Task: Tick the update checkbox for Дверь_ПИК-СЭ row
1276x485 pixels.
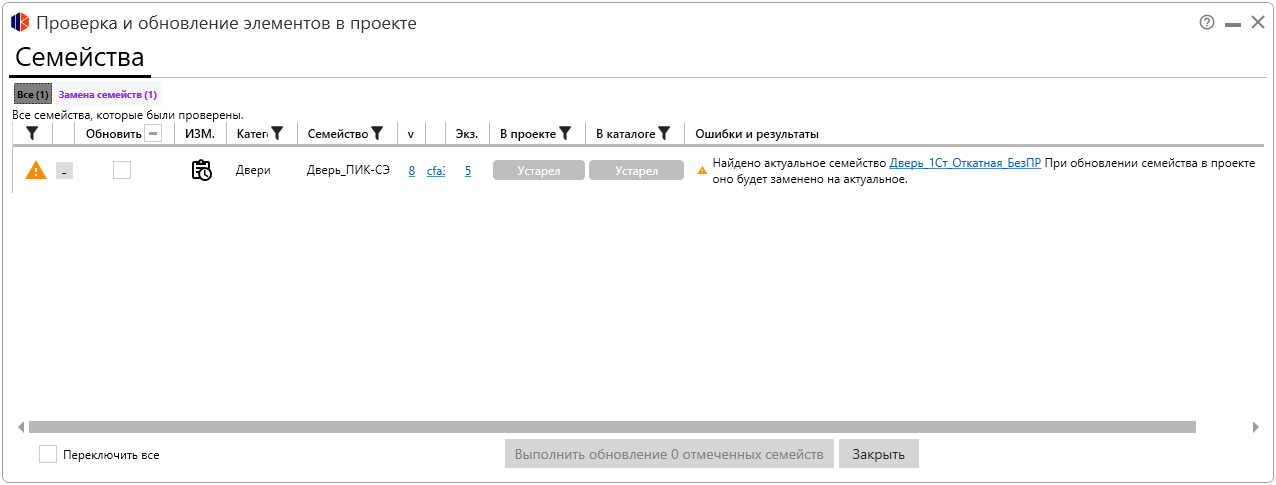Action: (x=122, y=171)
